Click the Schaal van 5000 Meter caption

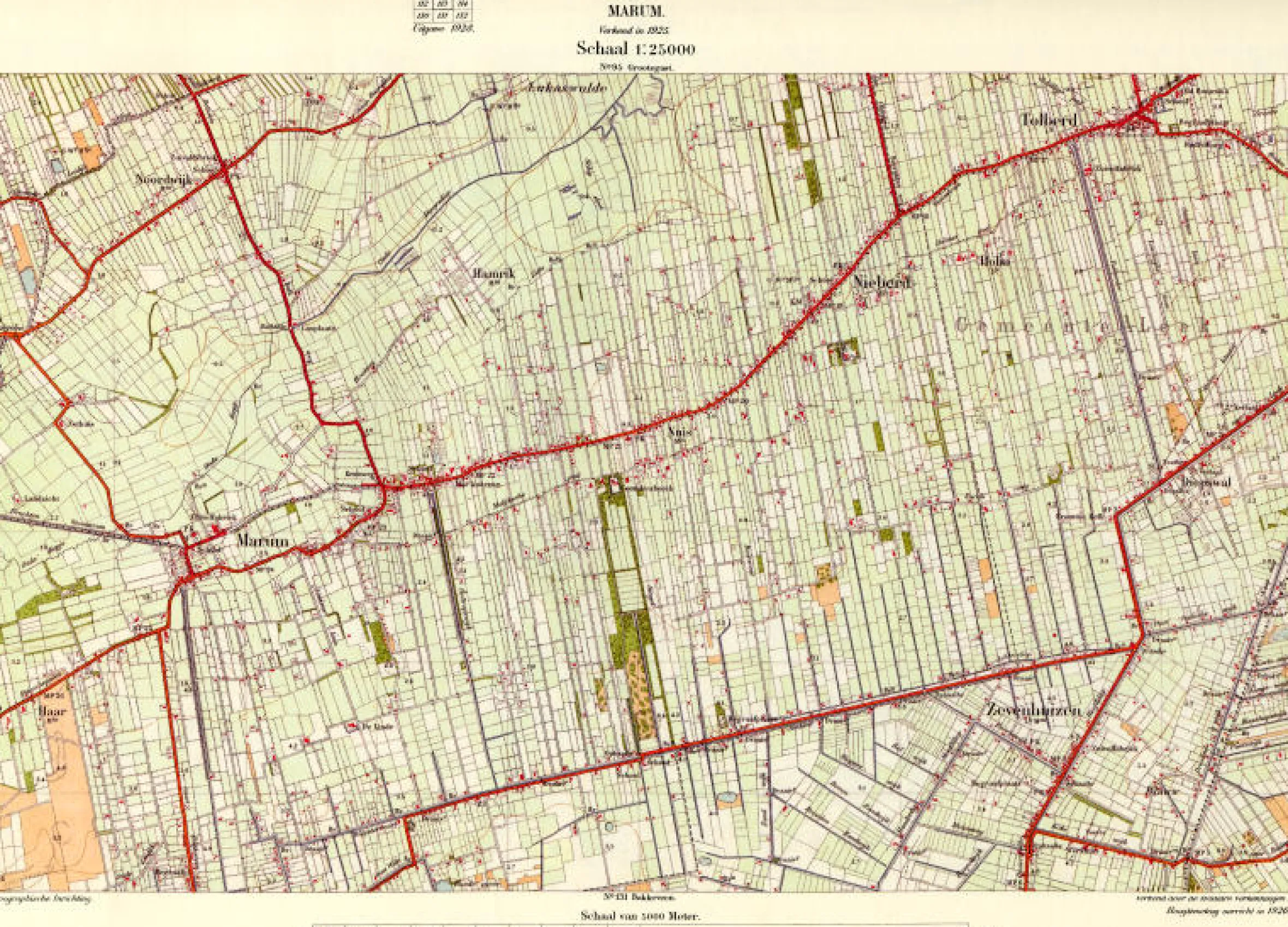(x=641, y=916)
